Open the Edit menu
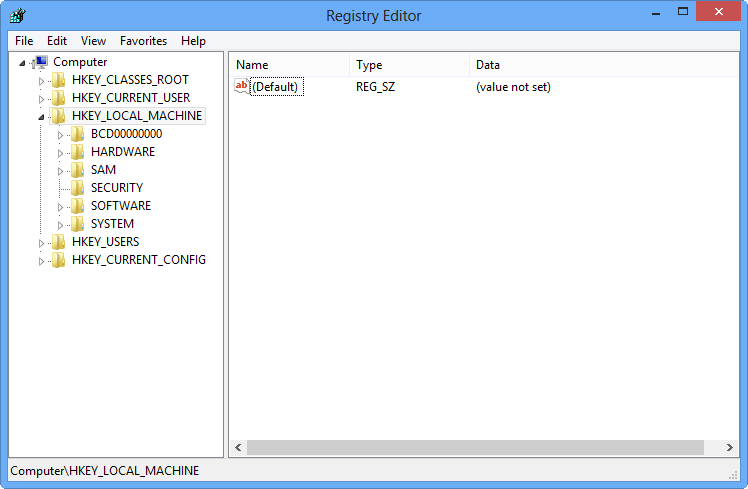 click(57, 41)
